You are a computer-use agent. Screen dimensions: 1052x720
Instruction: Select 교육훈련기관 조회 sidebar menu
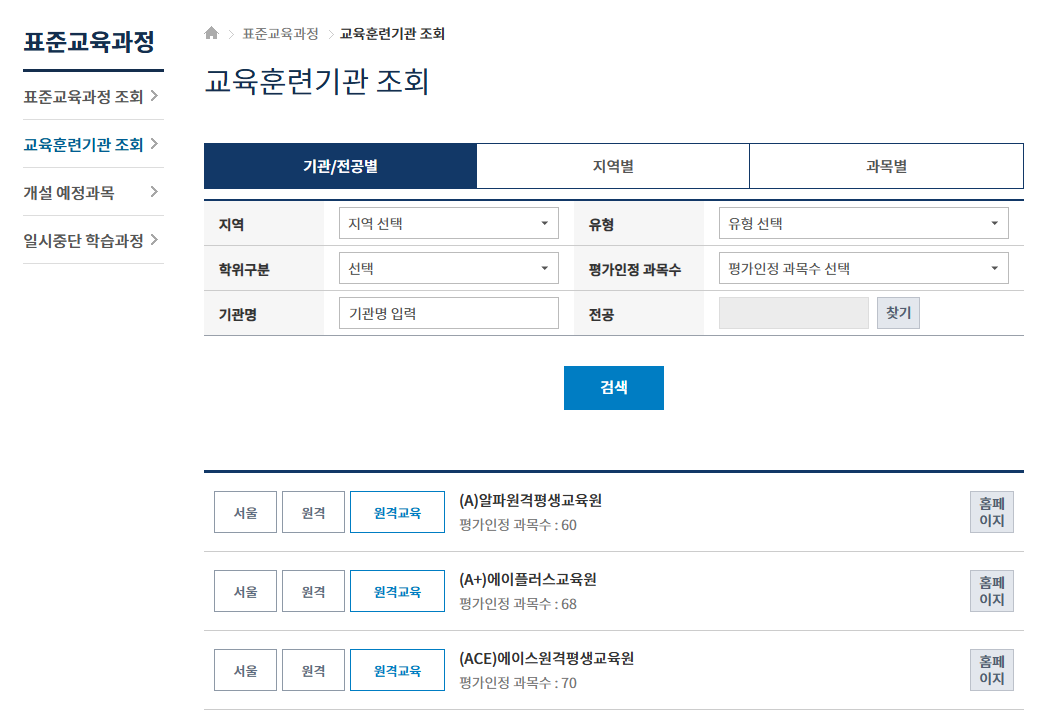click(x=93, y=144)
